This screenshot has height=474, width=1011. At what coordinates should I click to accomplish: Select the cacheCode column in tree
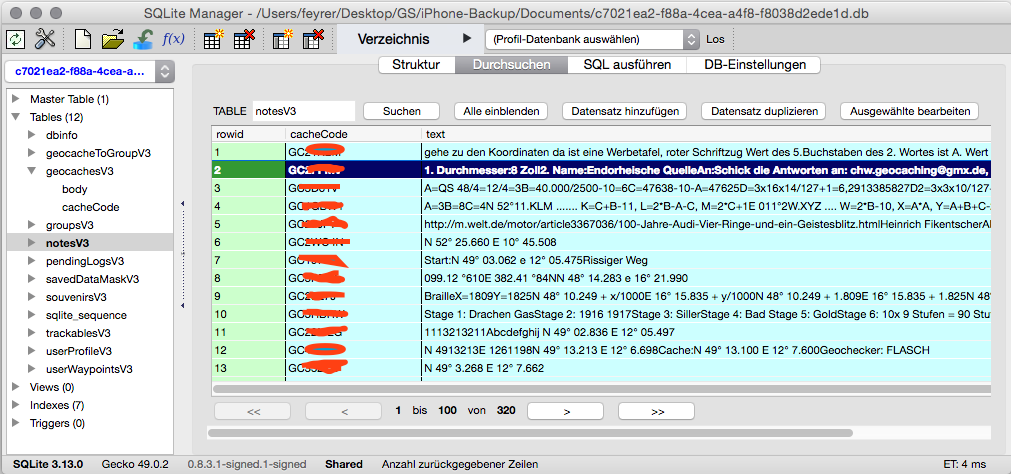90,208
